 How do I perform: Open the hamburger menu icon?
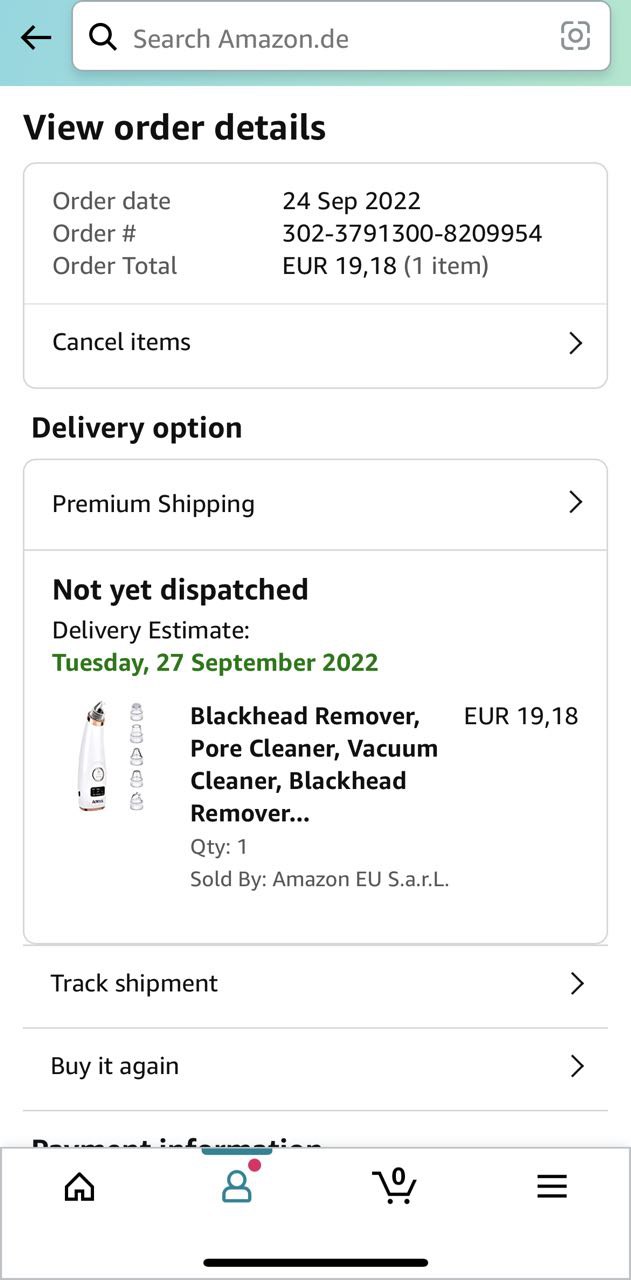click(551, 1186)
